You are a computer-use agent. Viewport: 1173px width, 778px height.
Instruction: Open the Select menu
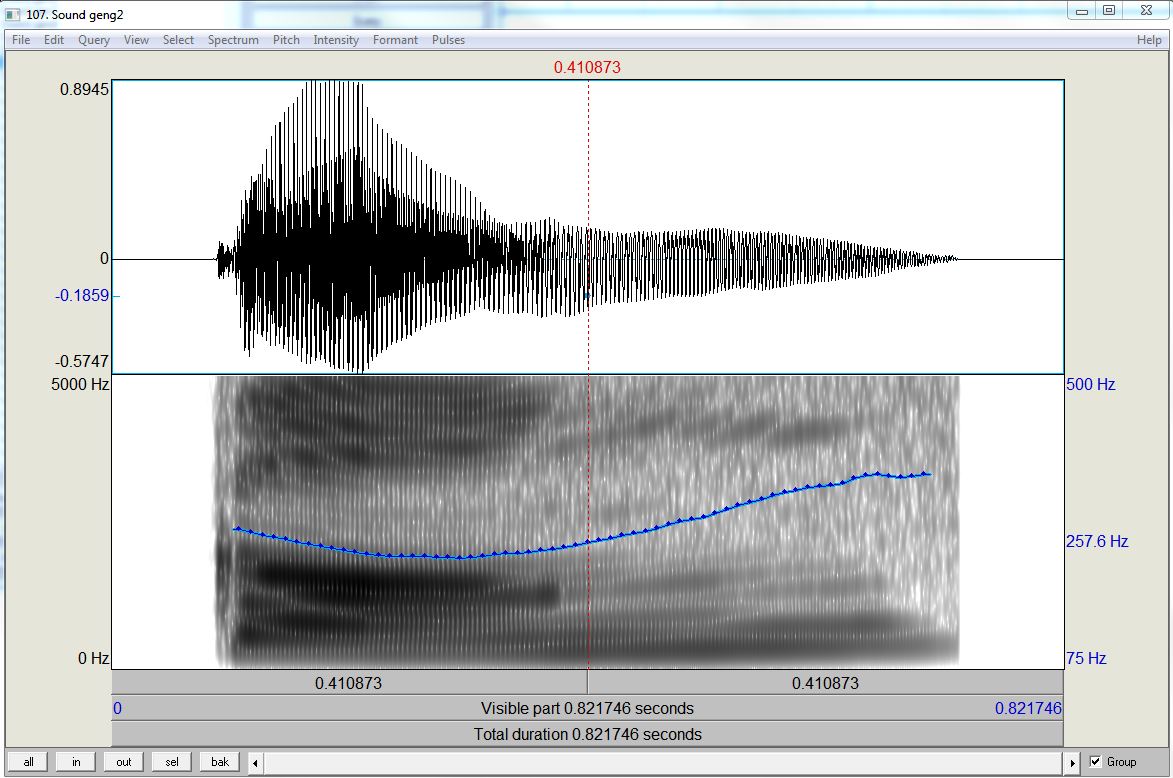point(178,40)
